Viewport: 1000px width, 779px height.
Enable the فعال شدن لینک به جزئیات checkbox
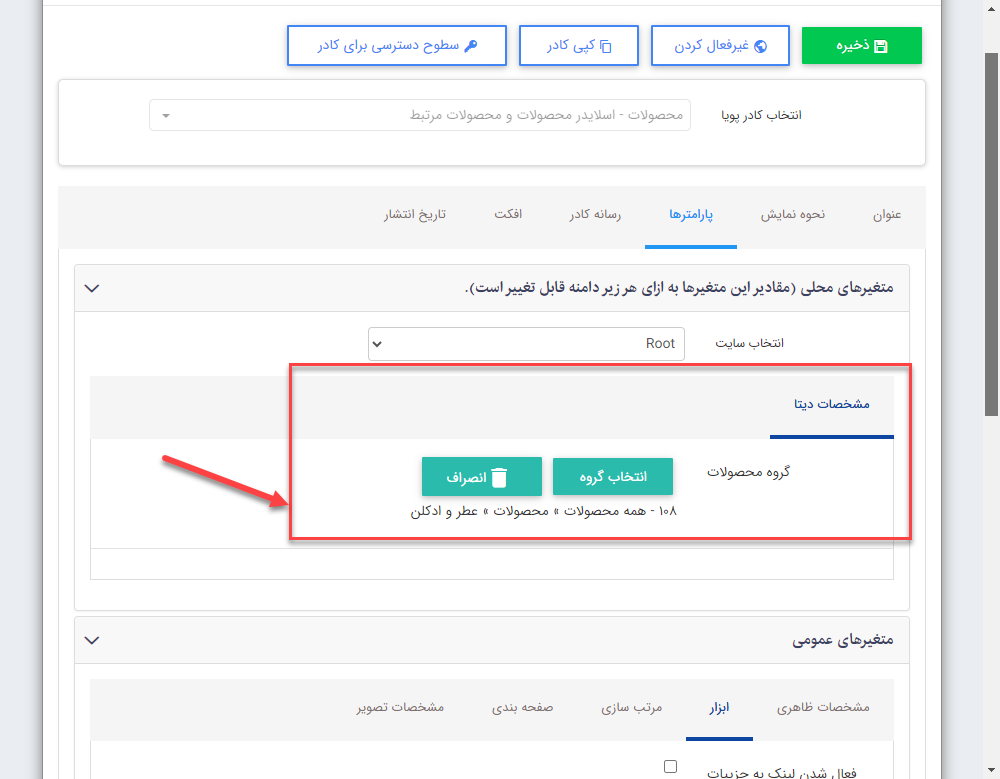click(670, 765)
